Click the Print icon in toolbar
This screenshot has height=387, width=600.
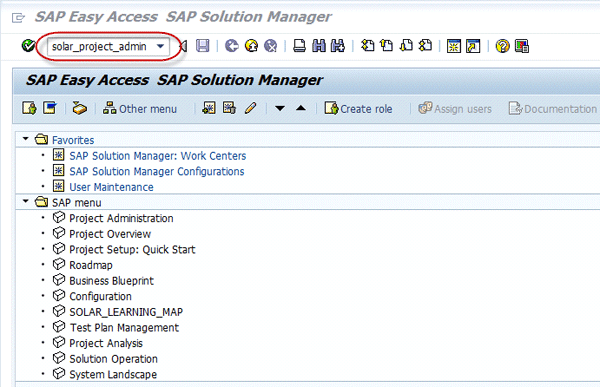(x=299, y=46)
